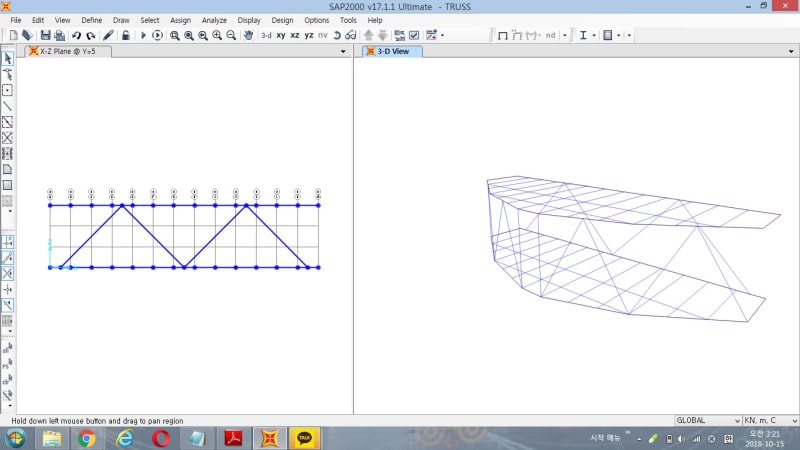Set view to the xy plane
This screenshot has width=800, height=450.
tap(281, 35)
